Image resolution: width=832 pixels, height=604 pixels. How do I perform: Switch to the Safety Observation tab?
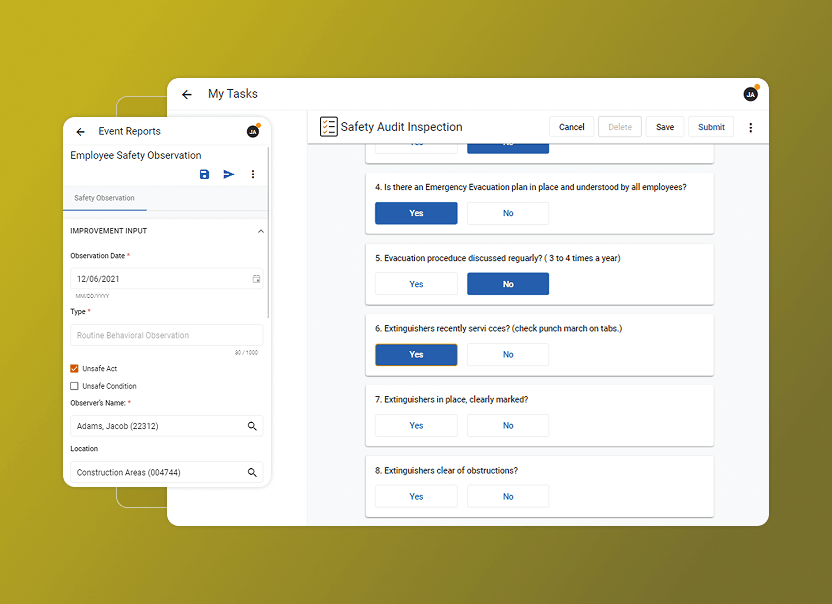105,198
